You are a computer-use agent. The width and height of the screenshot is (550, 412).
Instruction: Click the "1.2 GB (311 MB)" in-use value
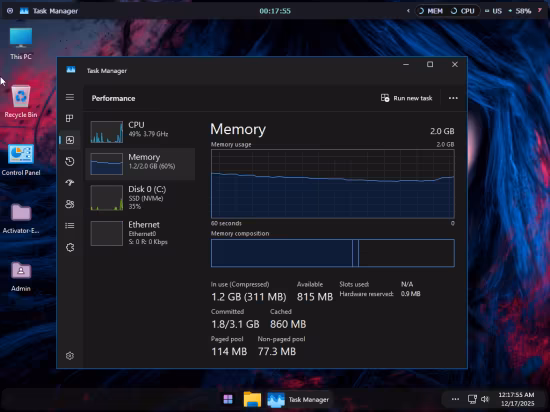click(x=248, y=297)
